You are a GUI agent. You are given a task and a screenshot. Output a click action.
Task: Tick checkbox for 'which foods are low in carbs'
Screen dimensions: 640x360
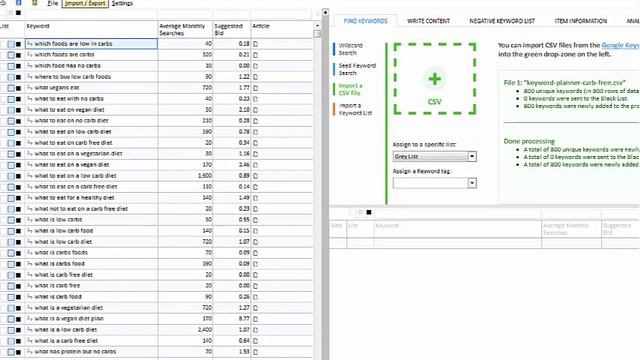click(11, 44)
